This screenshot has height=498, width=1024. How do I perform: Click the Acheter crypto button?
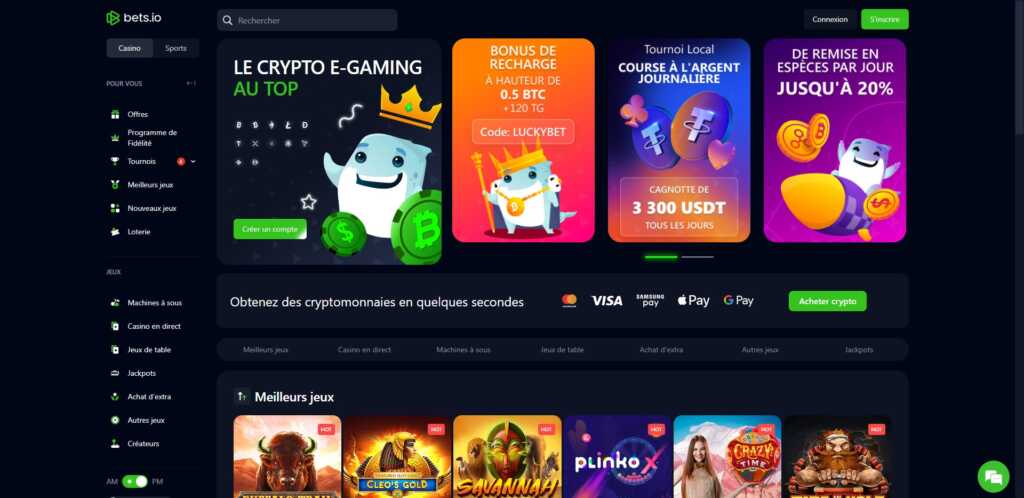(x=827, y=302)
